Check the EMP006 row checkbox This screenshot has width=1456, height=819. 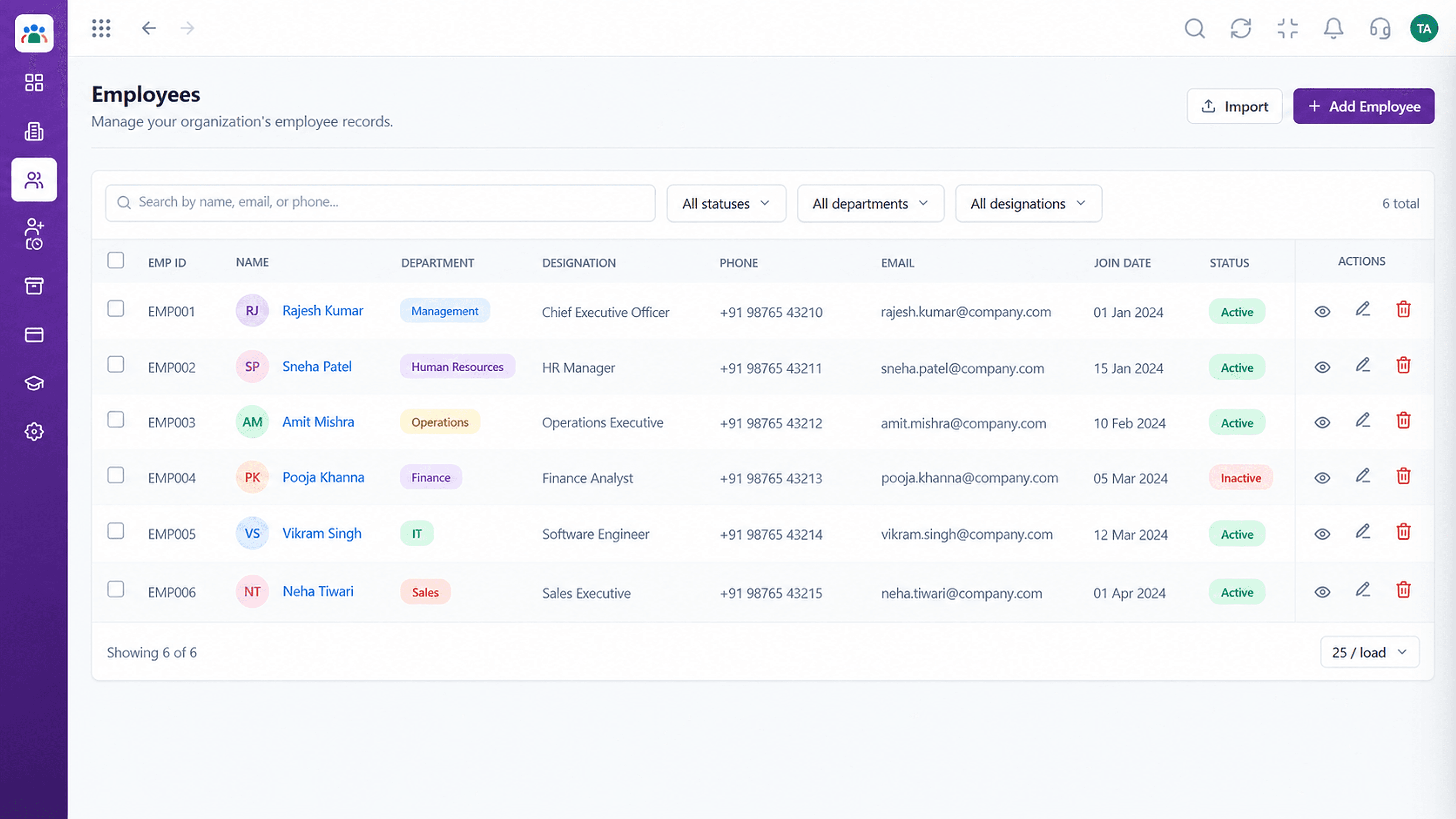point(116,589)
